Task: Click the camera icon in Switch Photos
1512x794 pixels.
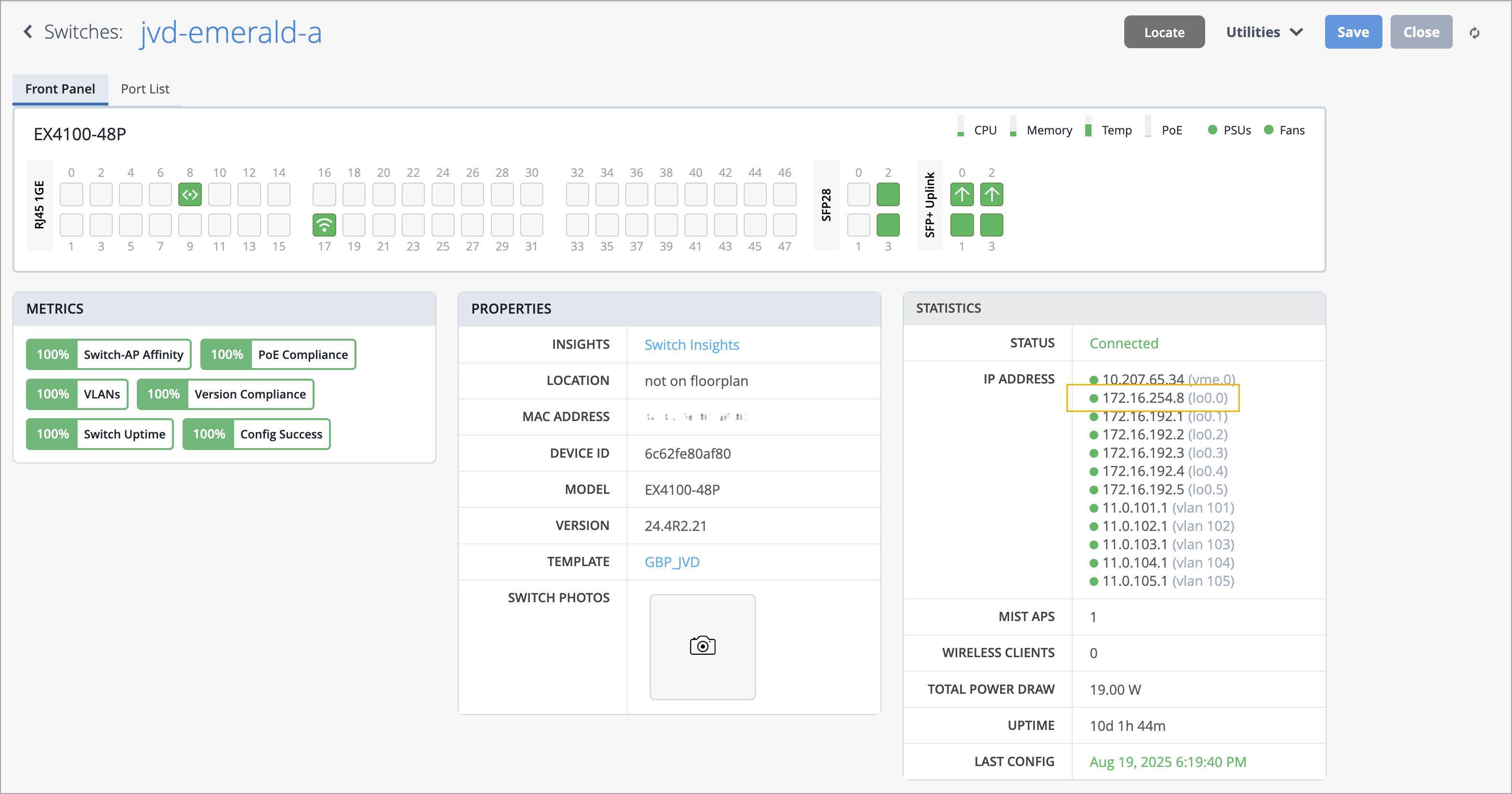Action: tap(702, 646)
